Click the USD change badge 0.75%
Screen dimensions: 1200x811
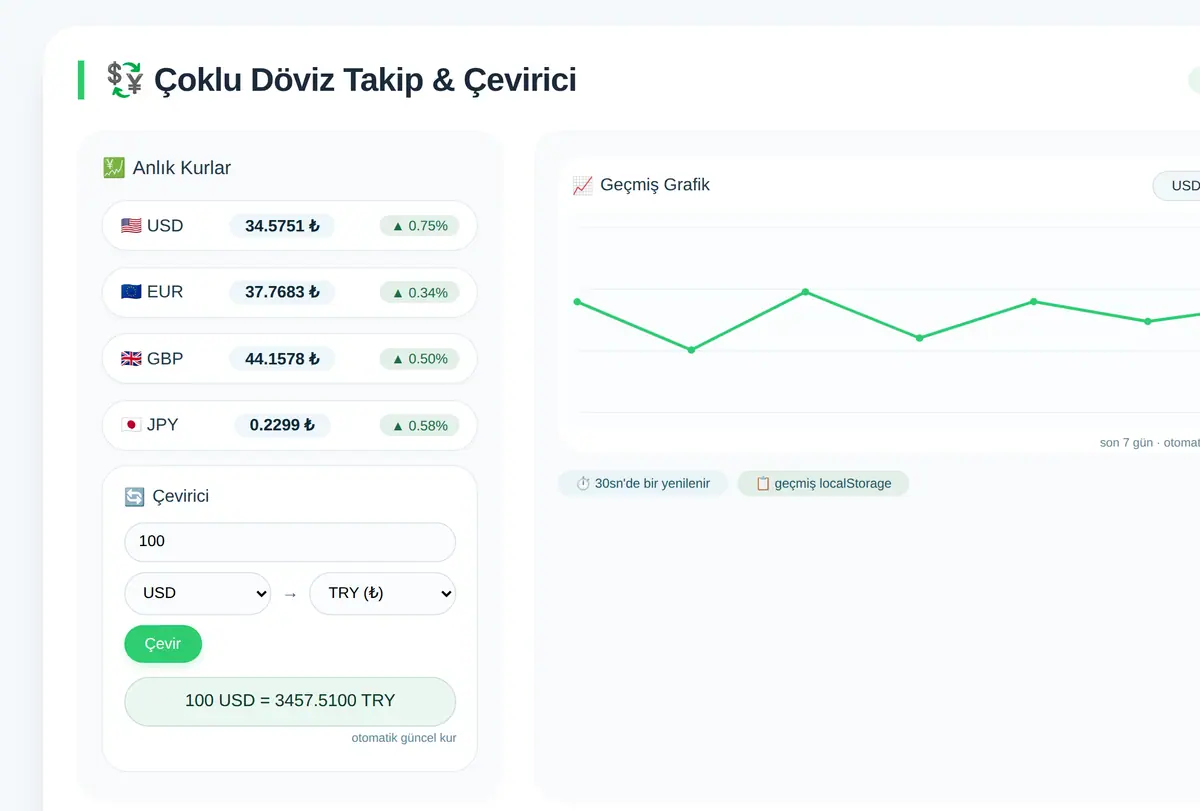coord(420,226)
